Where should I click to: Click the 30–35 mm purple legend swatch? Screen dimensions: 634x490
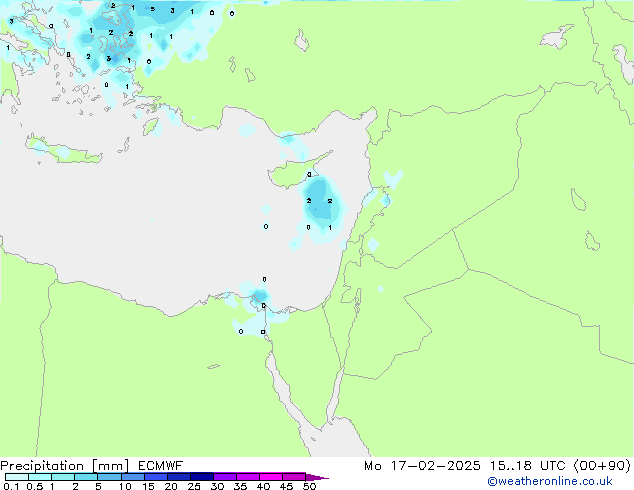[x=224, y=477]
